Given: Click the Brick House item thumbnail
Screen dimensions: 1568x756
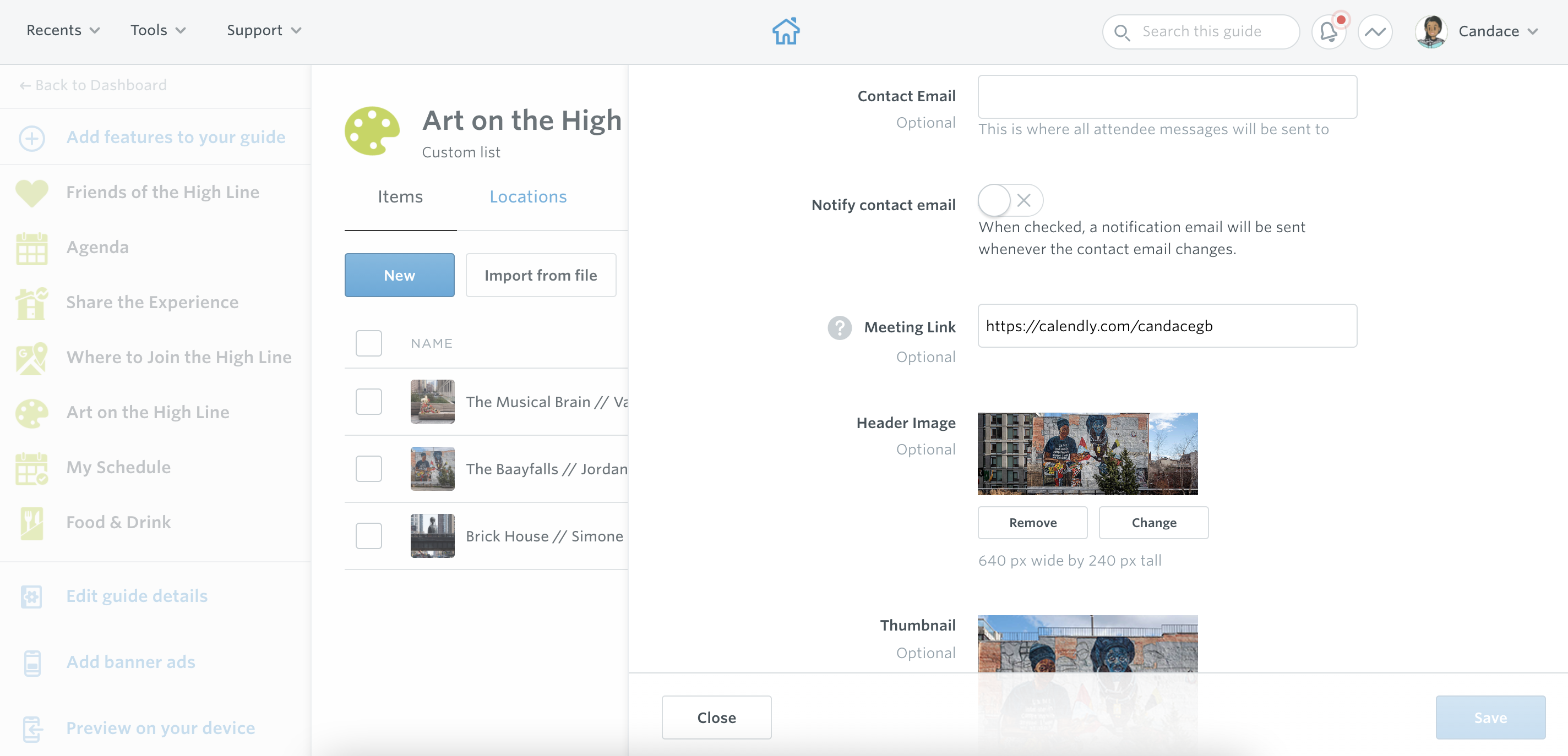Looking at the screenshot, I should tap(432, 535).
